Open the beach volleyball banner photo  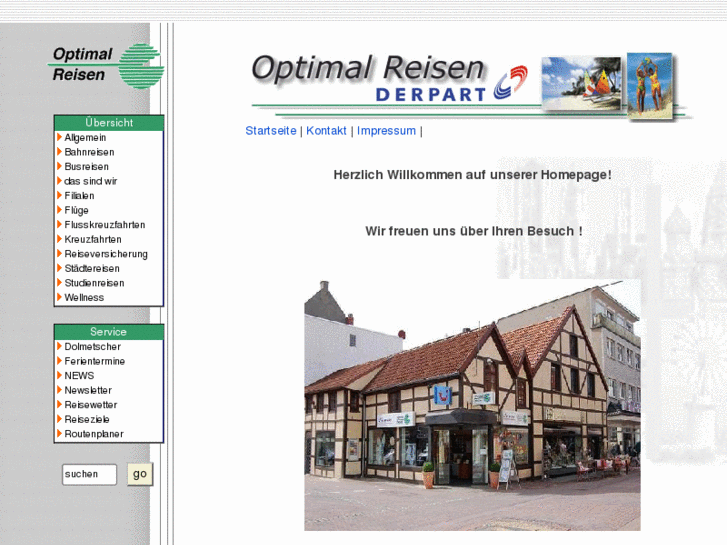tap(650, 85)
